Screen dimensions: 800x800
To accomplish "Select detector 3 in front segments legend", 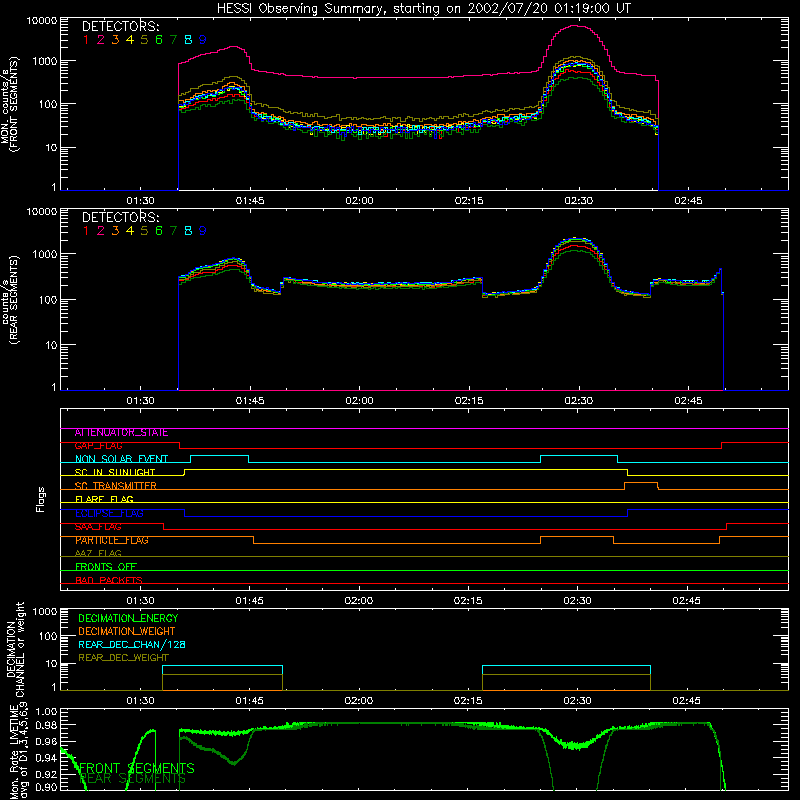I will pyautogui.click(x=115, y=40).
